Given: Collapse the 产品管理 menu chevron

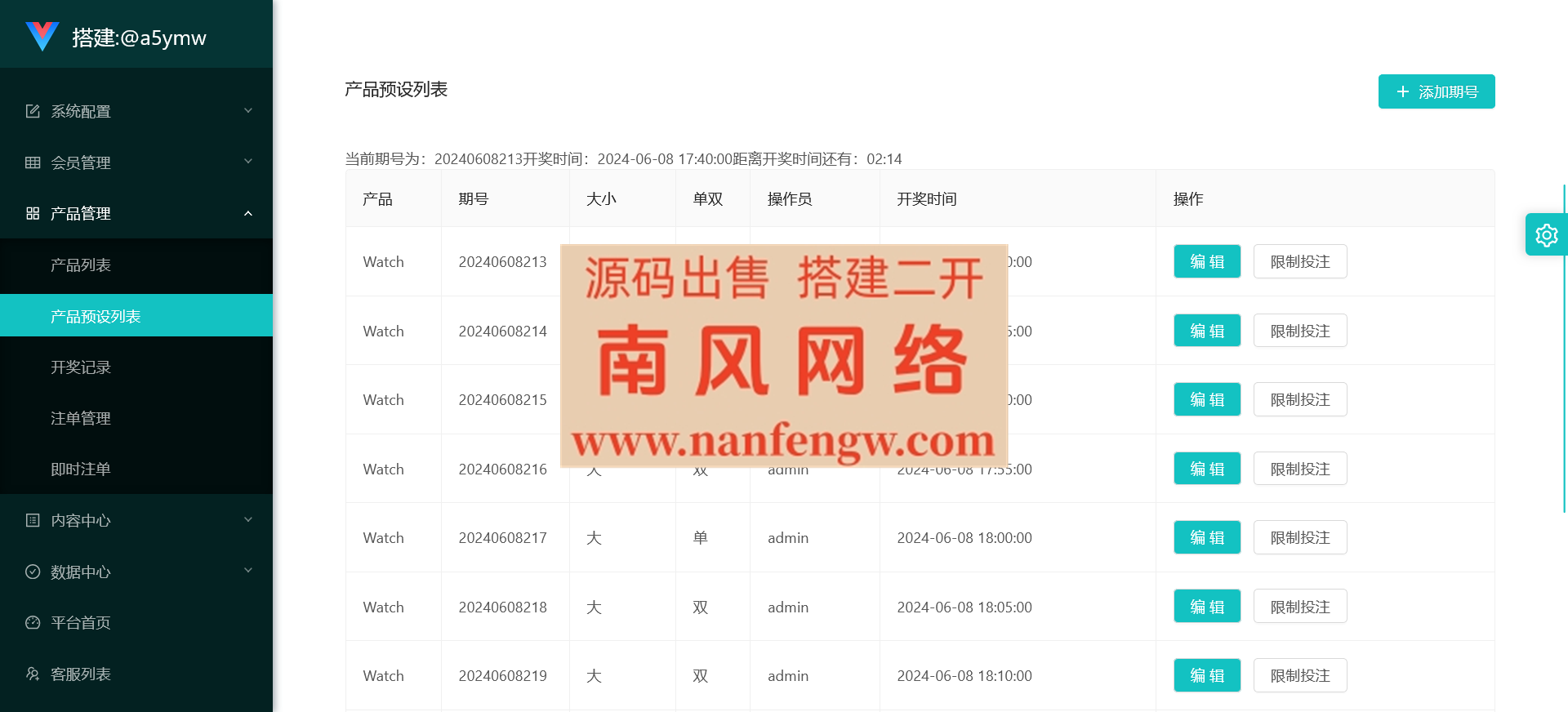Looking at the screenshot, I should (248, 213).
